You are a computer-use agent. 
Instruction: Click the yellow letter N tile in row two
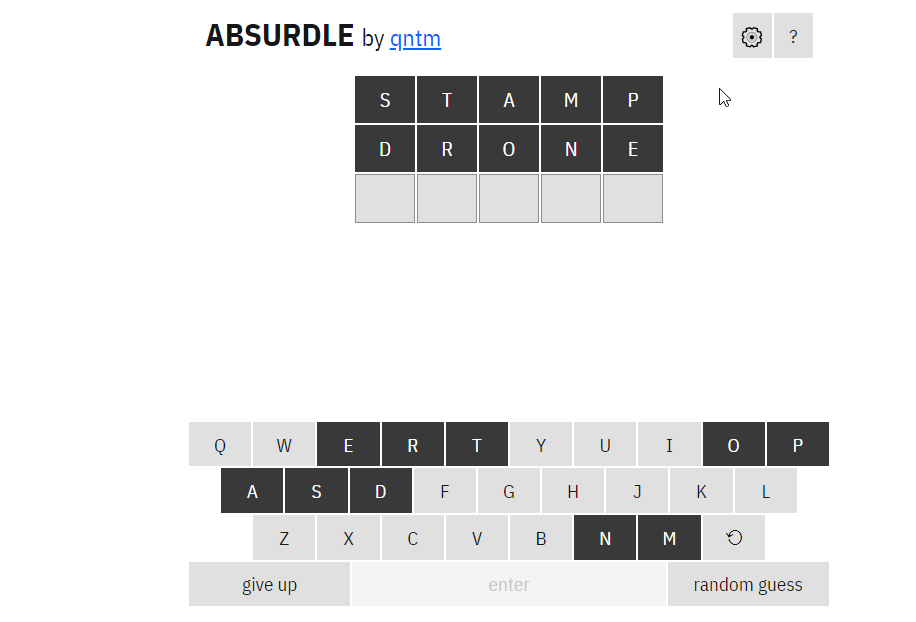tap(571, 148)
